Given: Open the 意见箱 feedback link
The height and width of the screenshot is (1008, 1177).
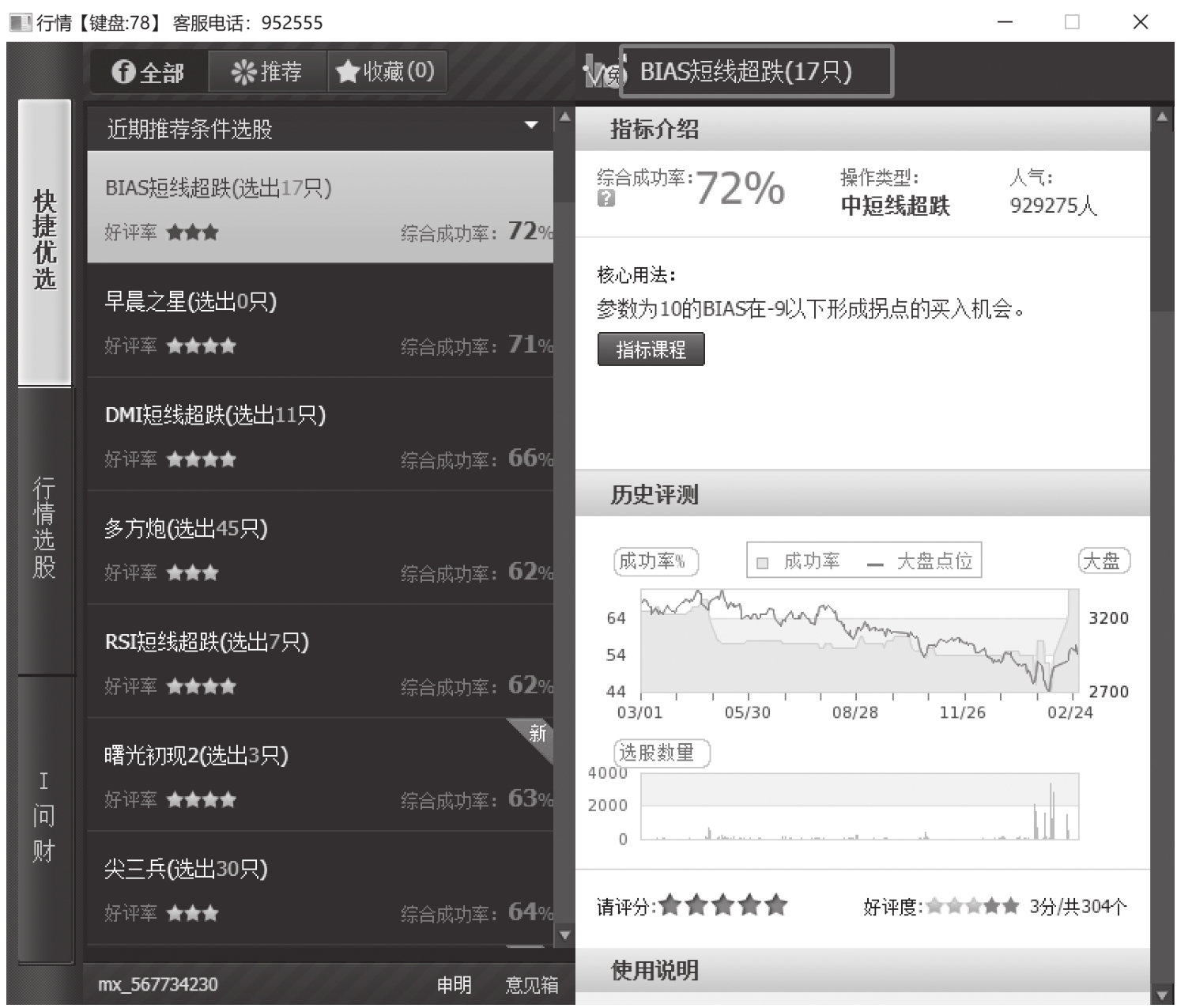Looking at the screenshot, I should [x=532, y=985].
